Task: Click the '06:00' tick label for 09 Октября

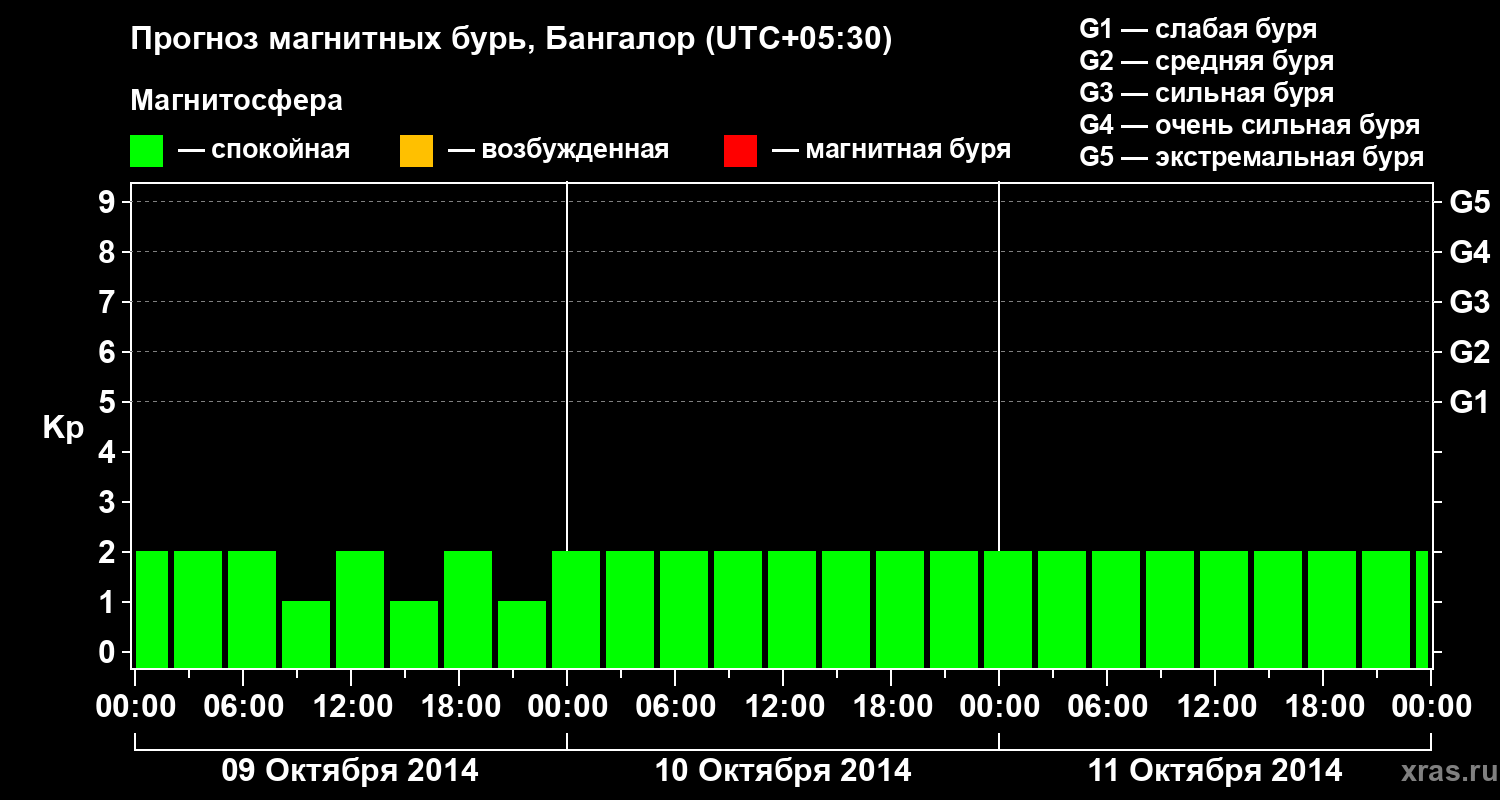Action: [243, 707]
